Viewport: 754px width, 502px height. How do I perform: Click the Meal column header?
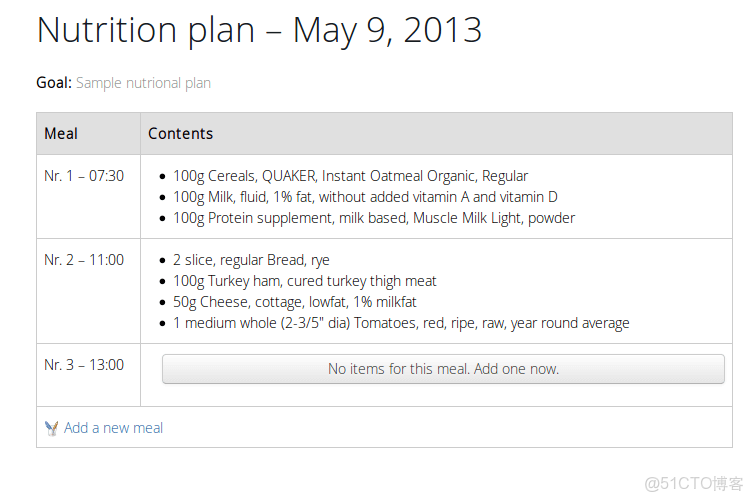[61, 134]
